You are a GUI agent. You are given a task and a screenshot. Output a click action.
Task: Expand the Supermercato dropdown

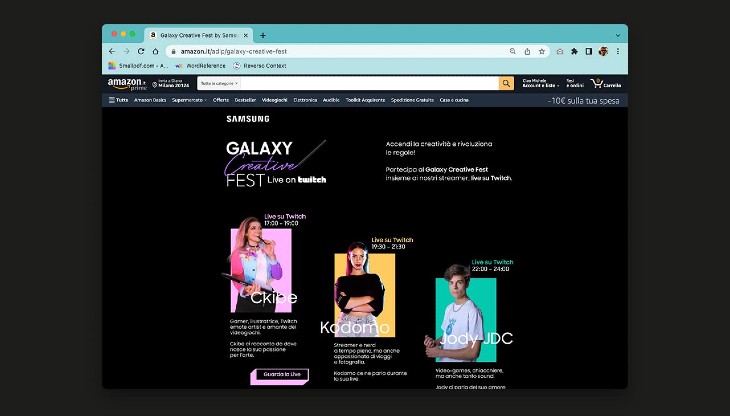(189, 100)
